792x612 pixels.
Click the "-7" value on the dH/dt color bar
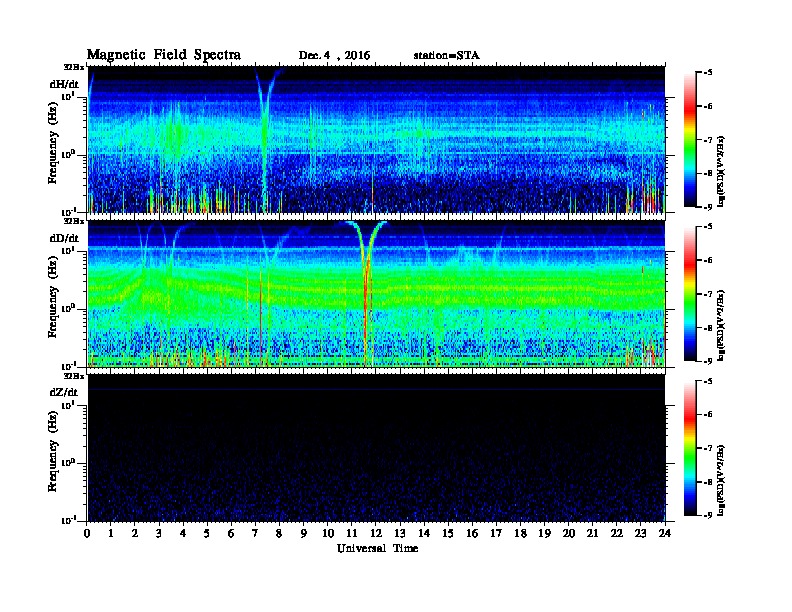click(x=707, y=140)
